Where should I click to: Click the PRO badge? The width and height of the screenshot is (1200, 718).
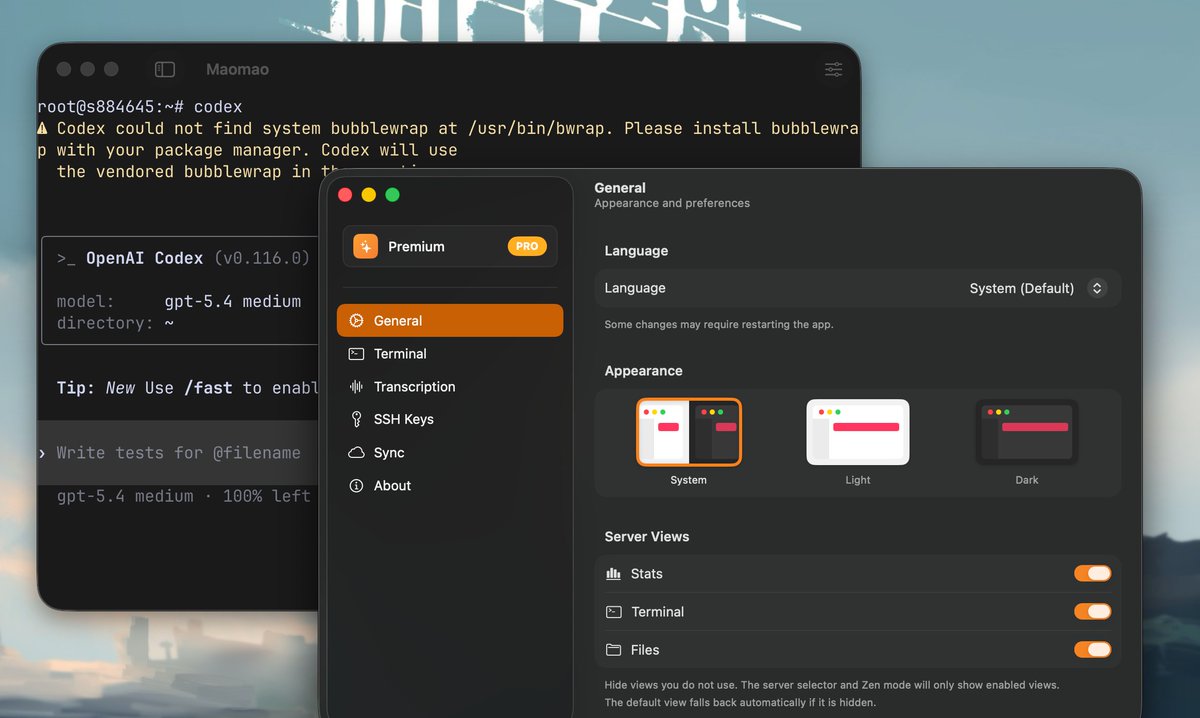[527, 246]
